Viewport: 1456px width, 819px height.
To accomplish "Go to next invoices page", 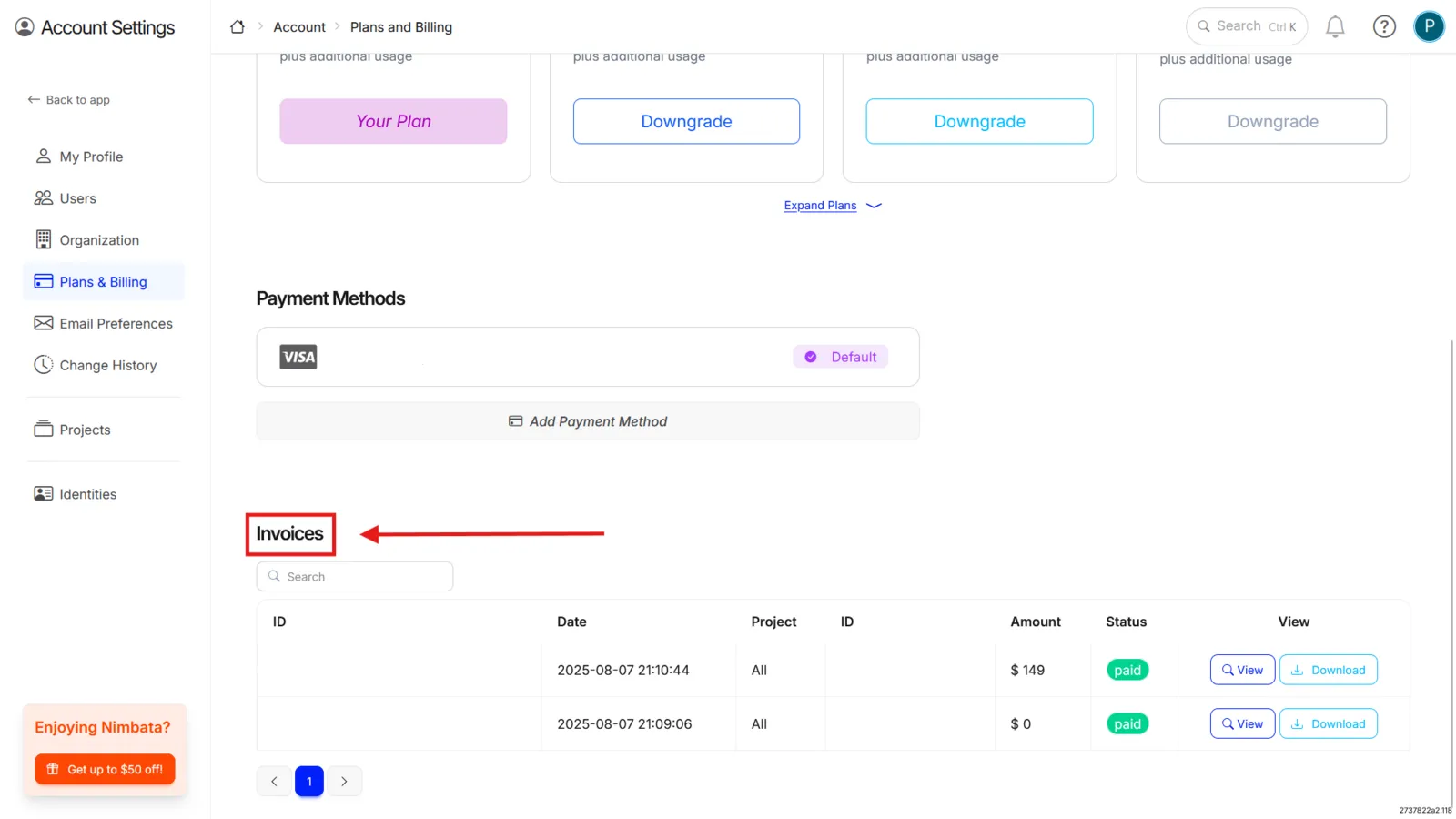I will point(344,781).
